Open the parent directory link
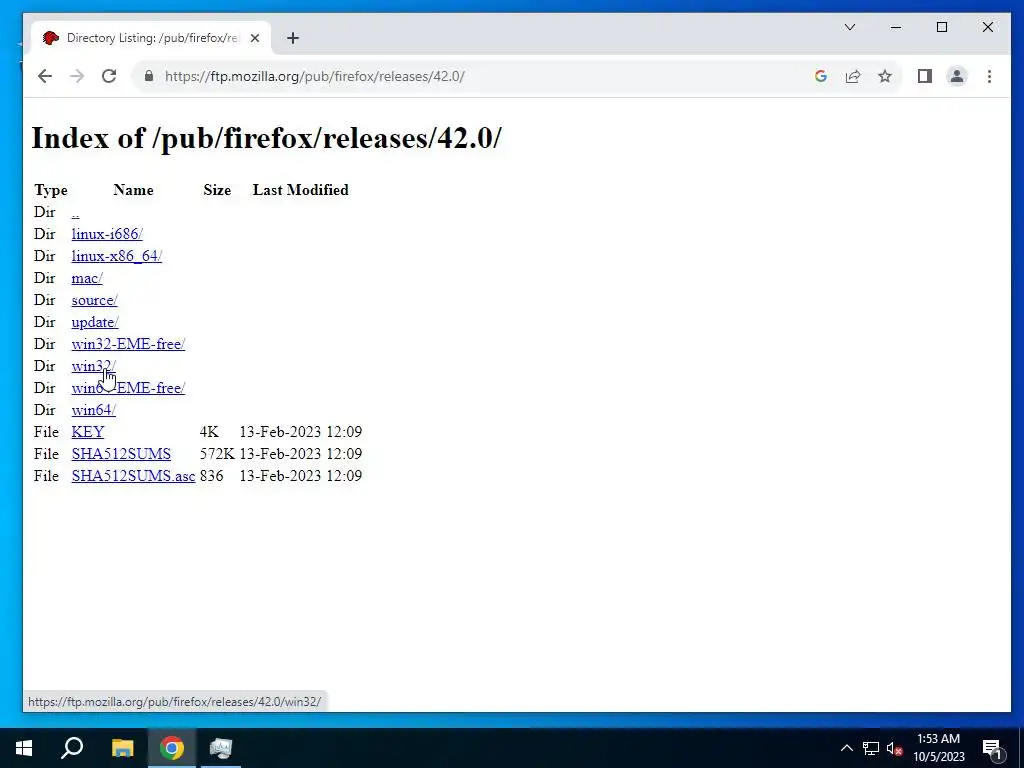The image size is (1024, 768). (x=76, y=212)
